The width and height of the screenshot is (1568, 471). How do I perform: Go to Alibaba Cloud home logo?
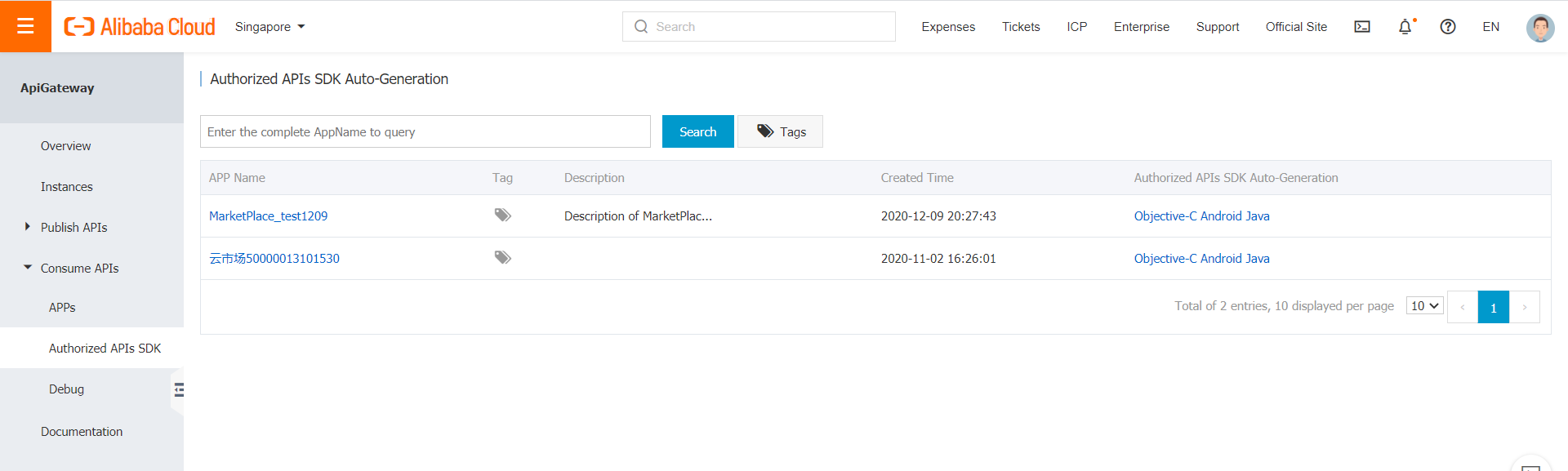click(140, 27)
